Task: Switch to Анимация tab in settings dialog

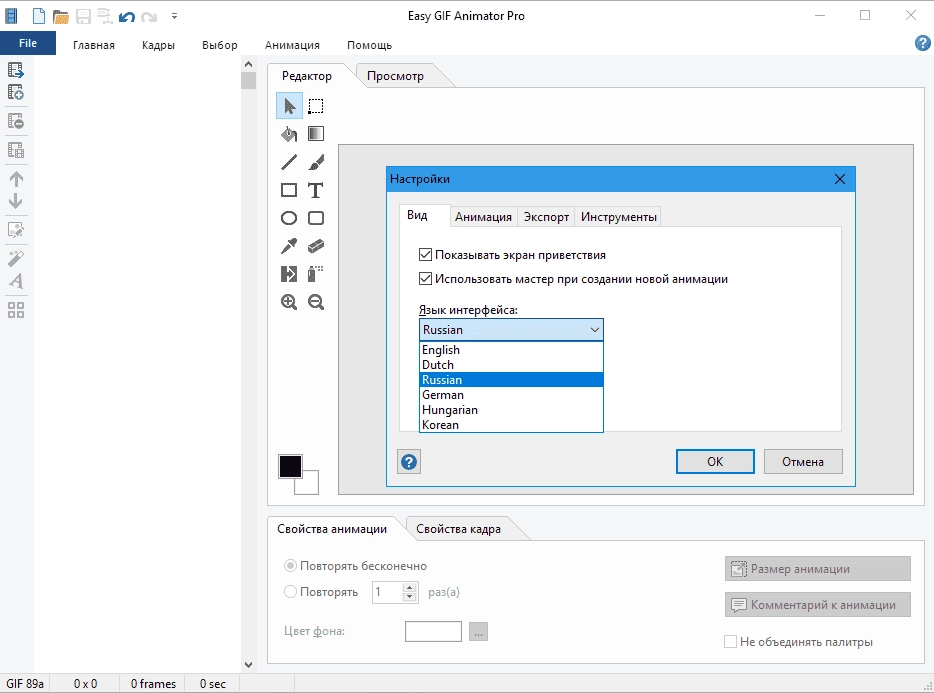Action: [x=483, y=217]
